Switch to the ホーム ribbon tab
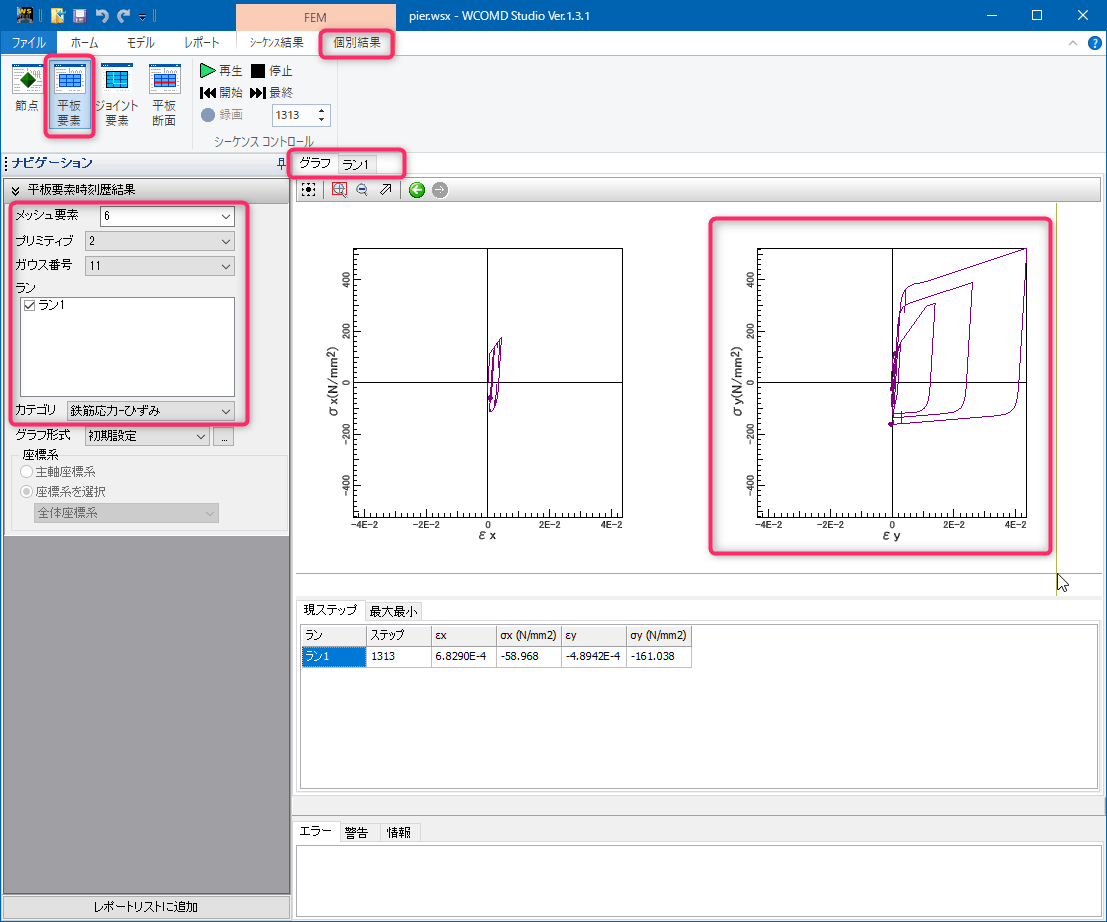This screenshot has width=1107, height=922. point(84,42)
